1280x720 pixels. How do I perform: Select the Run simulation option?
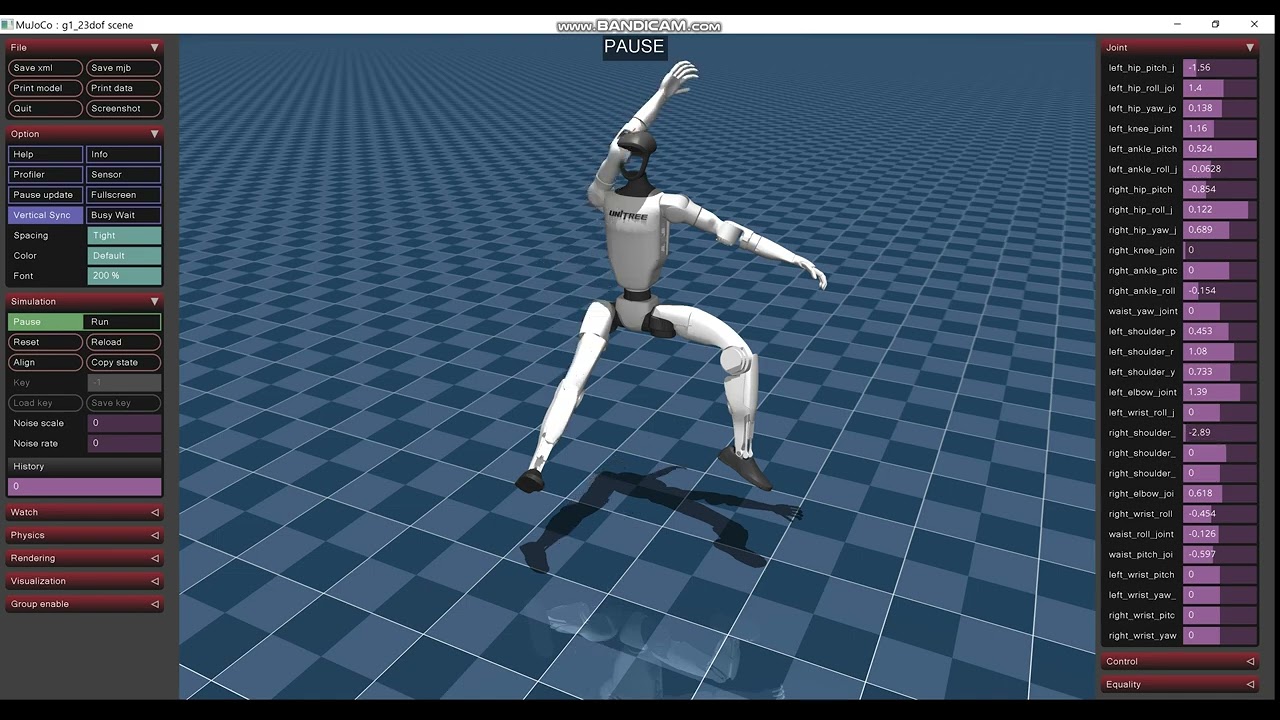pos(123,322)
